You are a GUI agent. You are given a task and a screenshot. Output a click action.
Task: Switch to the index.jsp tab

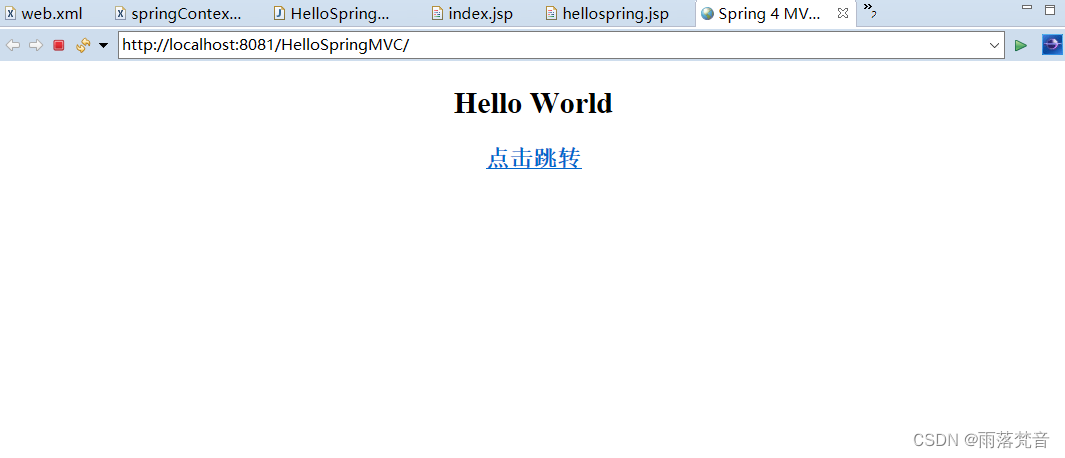point(473,14)
